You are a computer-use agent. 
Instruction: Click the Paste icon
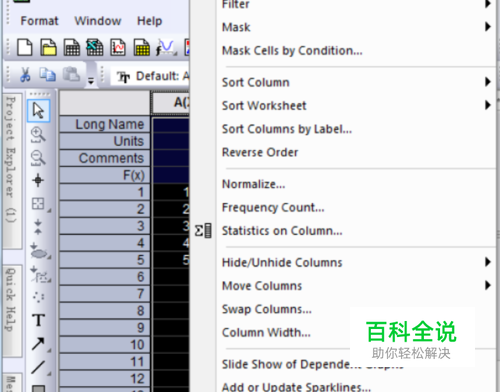(71, 74)
